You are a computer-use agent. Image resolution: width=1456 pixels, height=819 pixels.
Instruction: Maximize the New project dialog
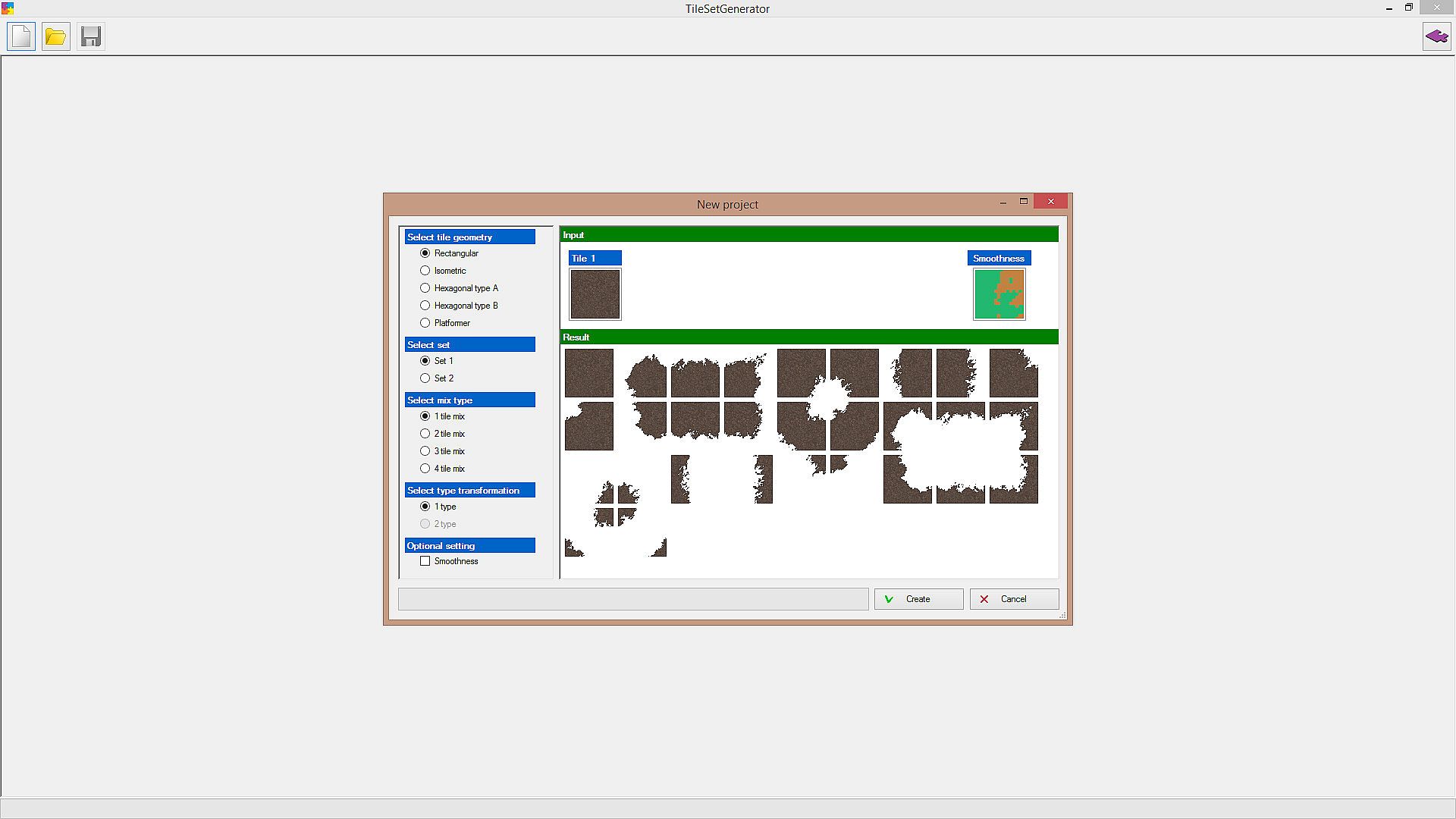tap(1023, 201)
